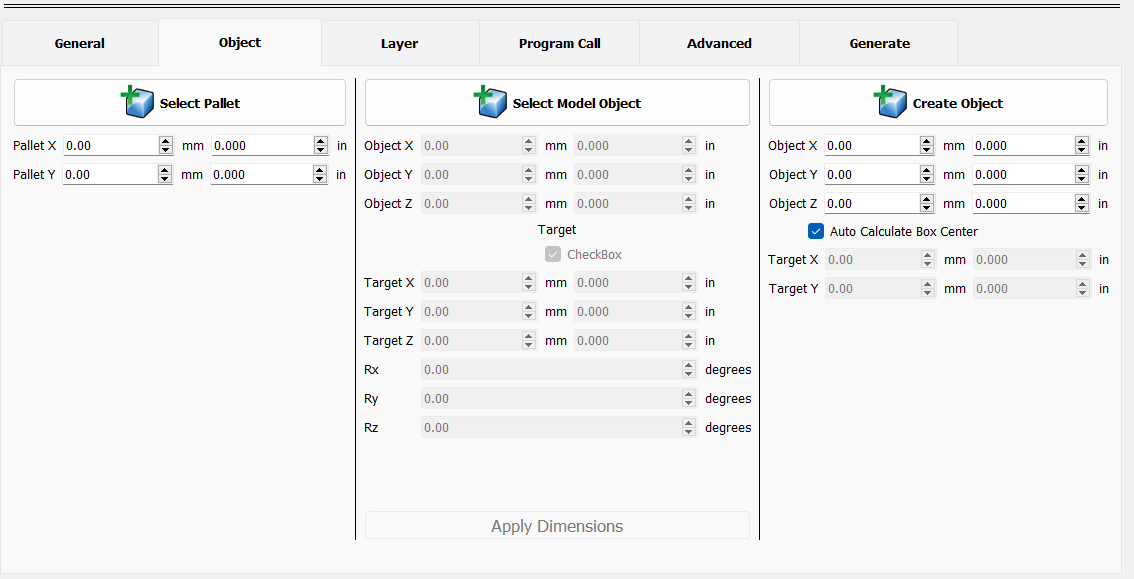Image resolution: width=1134 pixels, height=579 pixels.
Task: Open the Advanced tab
Action: point(719,44)
